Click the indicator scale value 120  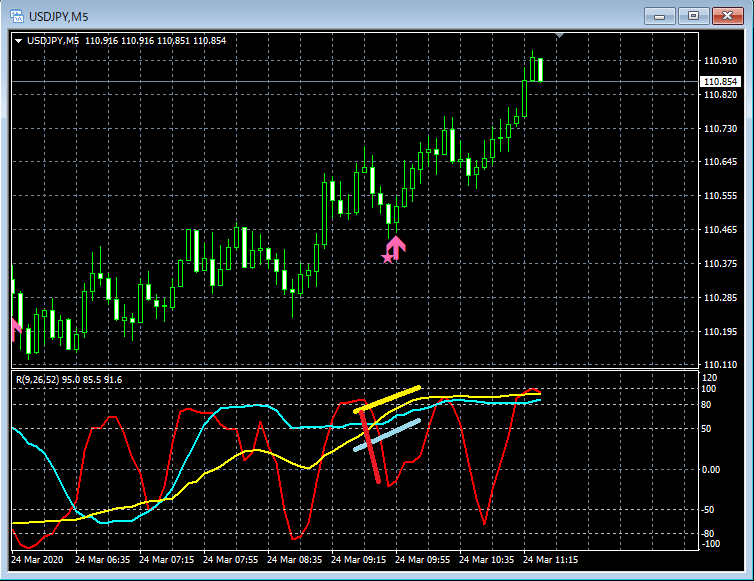click(x=709, y=378)
